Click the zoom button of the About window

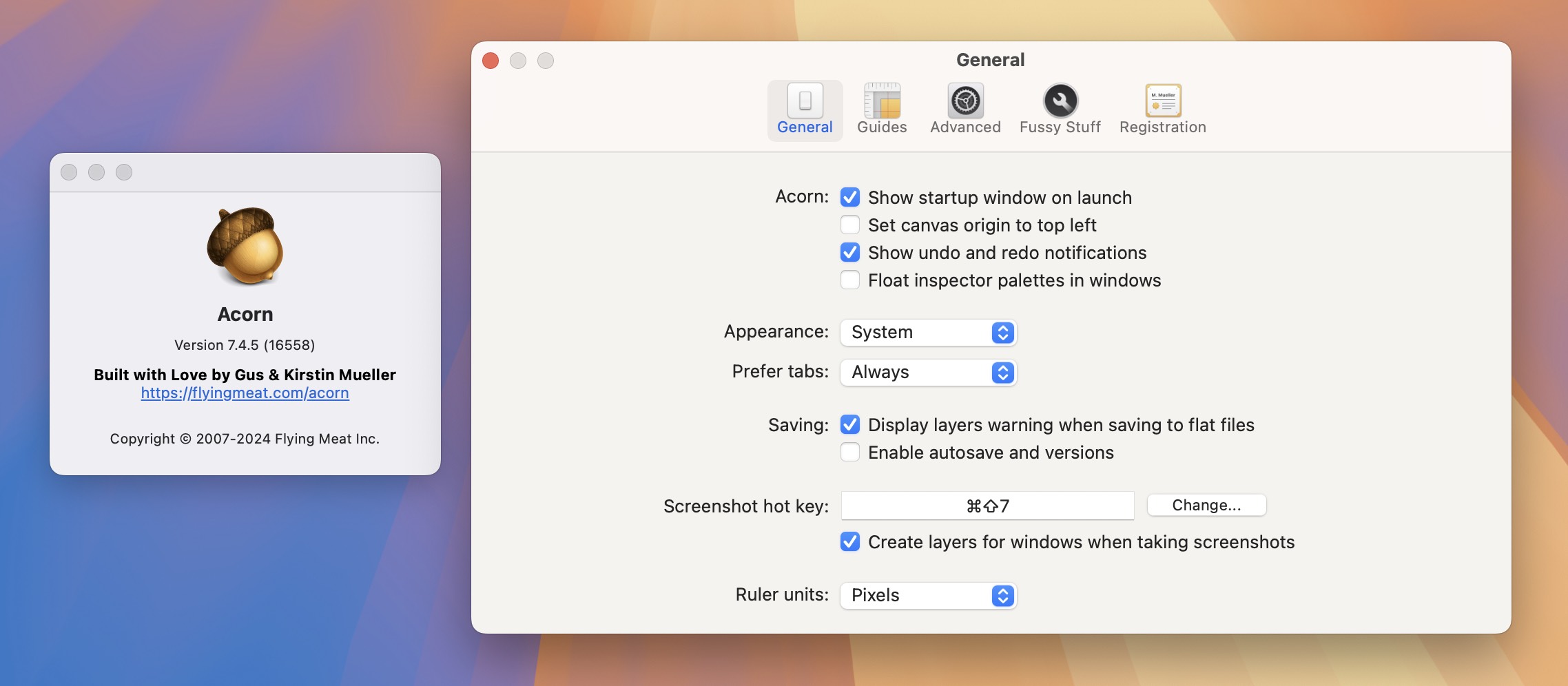pos(124,172)
